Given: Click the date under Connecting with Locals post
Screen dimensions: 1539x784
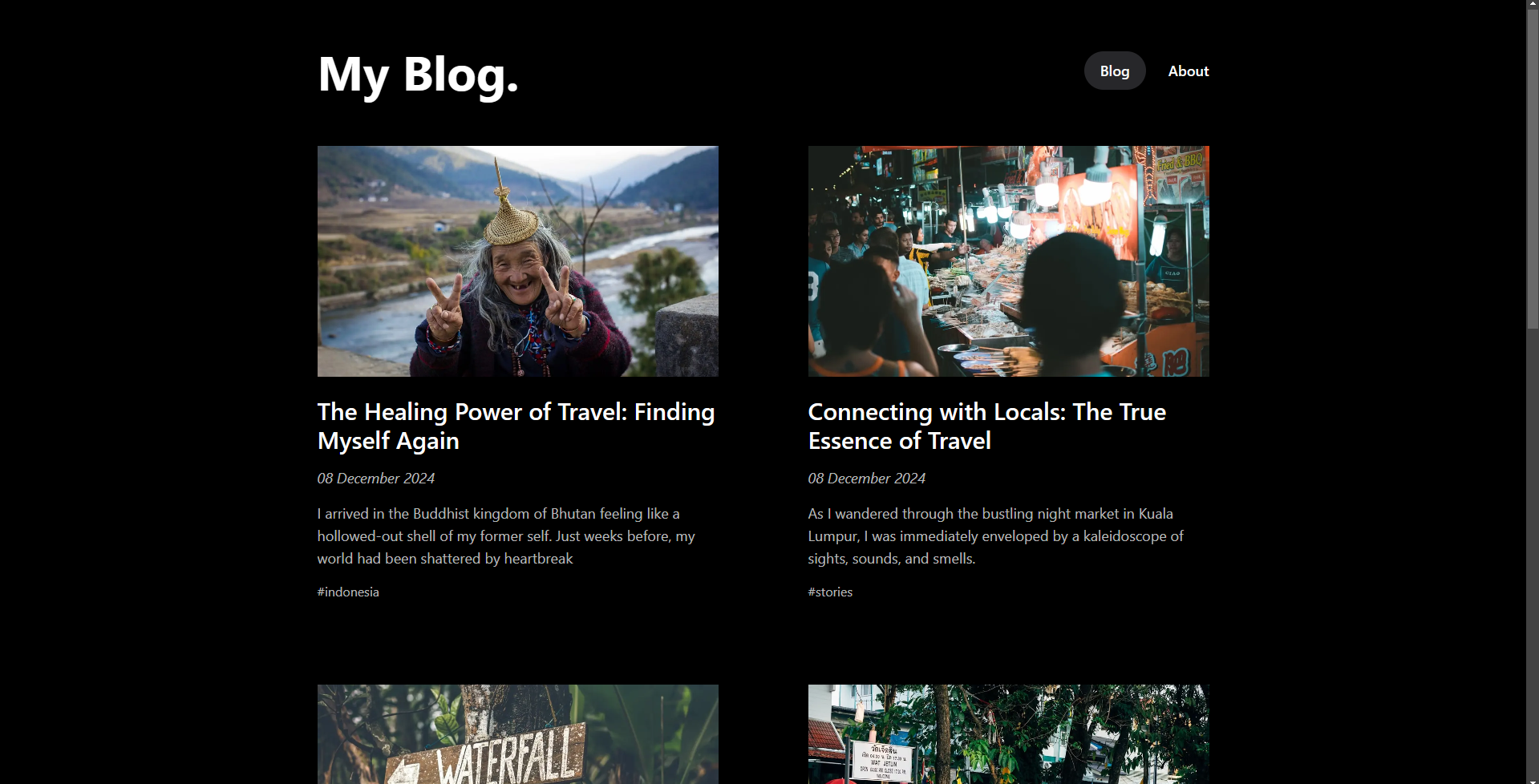Looking at the screenshot, I should (x=866, y=479).
